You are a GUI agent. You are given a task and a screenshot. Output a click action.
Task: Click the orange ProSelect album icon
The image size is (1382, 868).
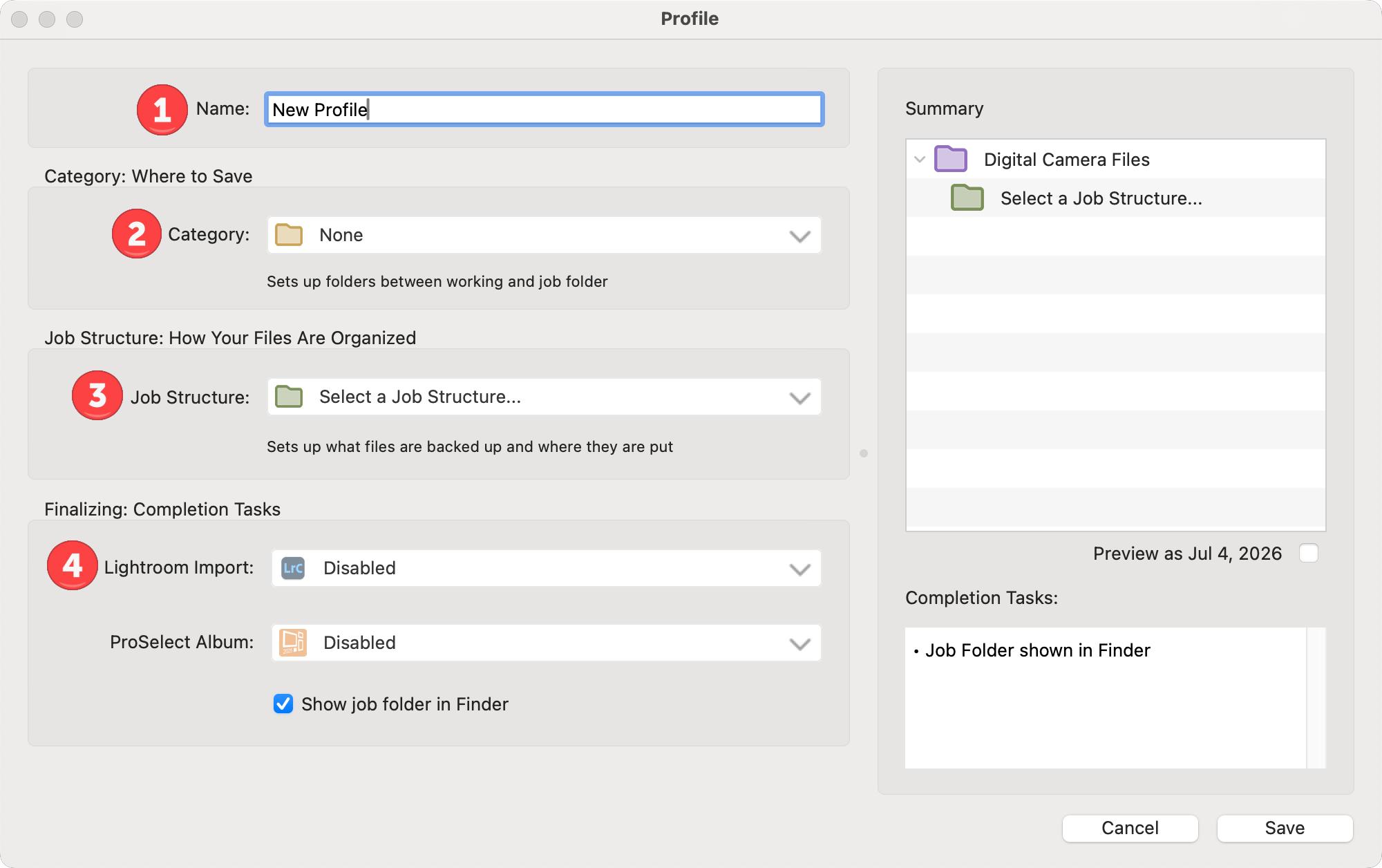point(293,643)
